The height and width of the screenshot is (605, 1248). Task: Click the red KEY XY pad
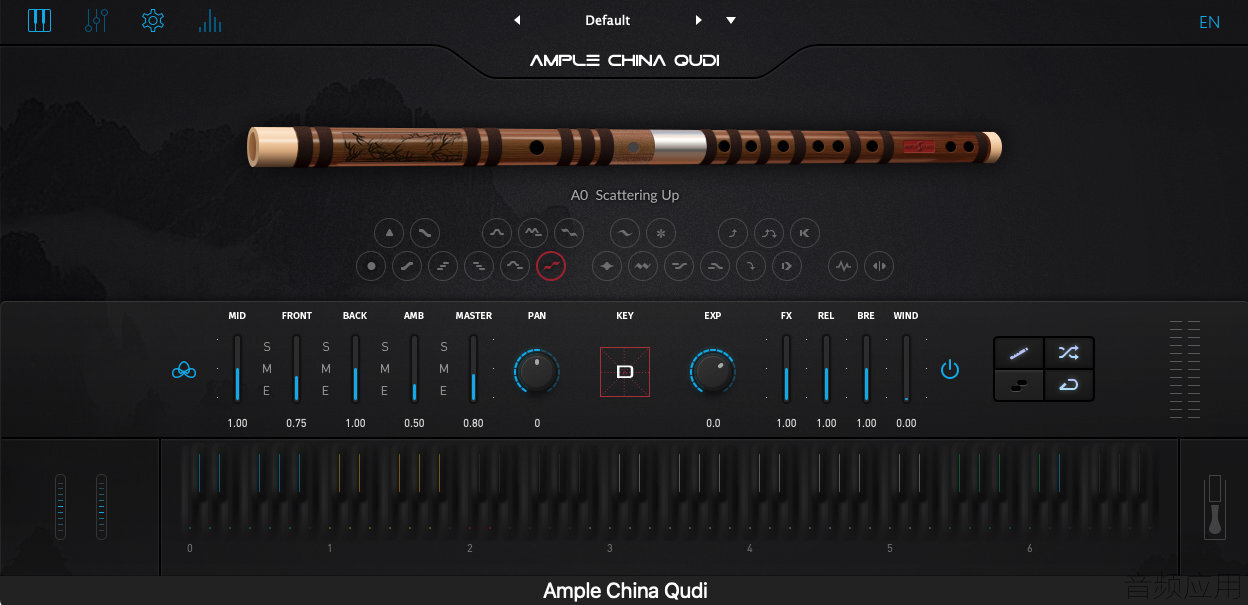point(625,372)
